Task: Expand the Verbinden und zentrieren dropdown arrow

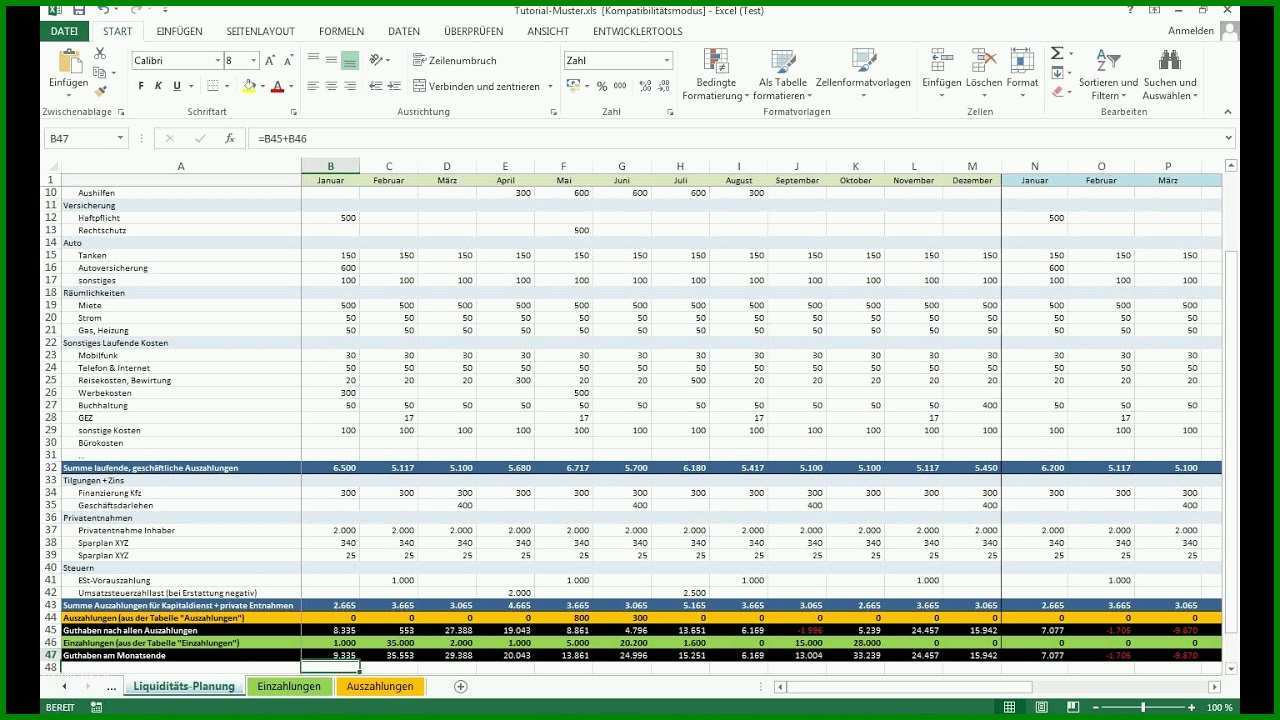Action: point(551,87)
